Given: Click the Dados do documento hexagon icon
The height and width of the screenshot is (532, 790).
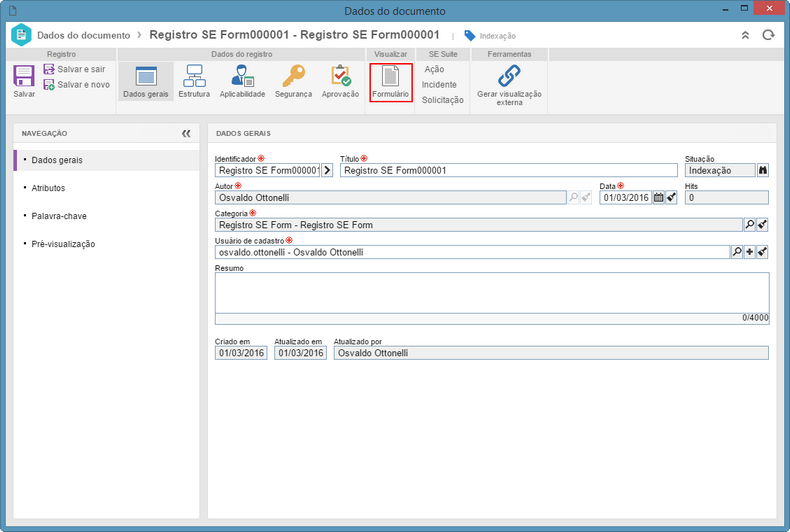Looking at the screenshot, I should tap(21, 35).
